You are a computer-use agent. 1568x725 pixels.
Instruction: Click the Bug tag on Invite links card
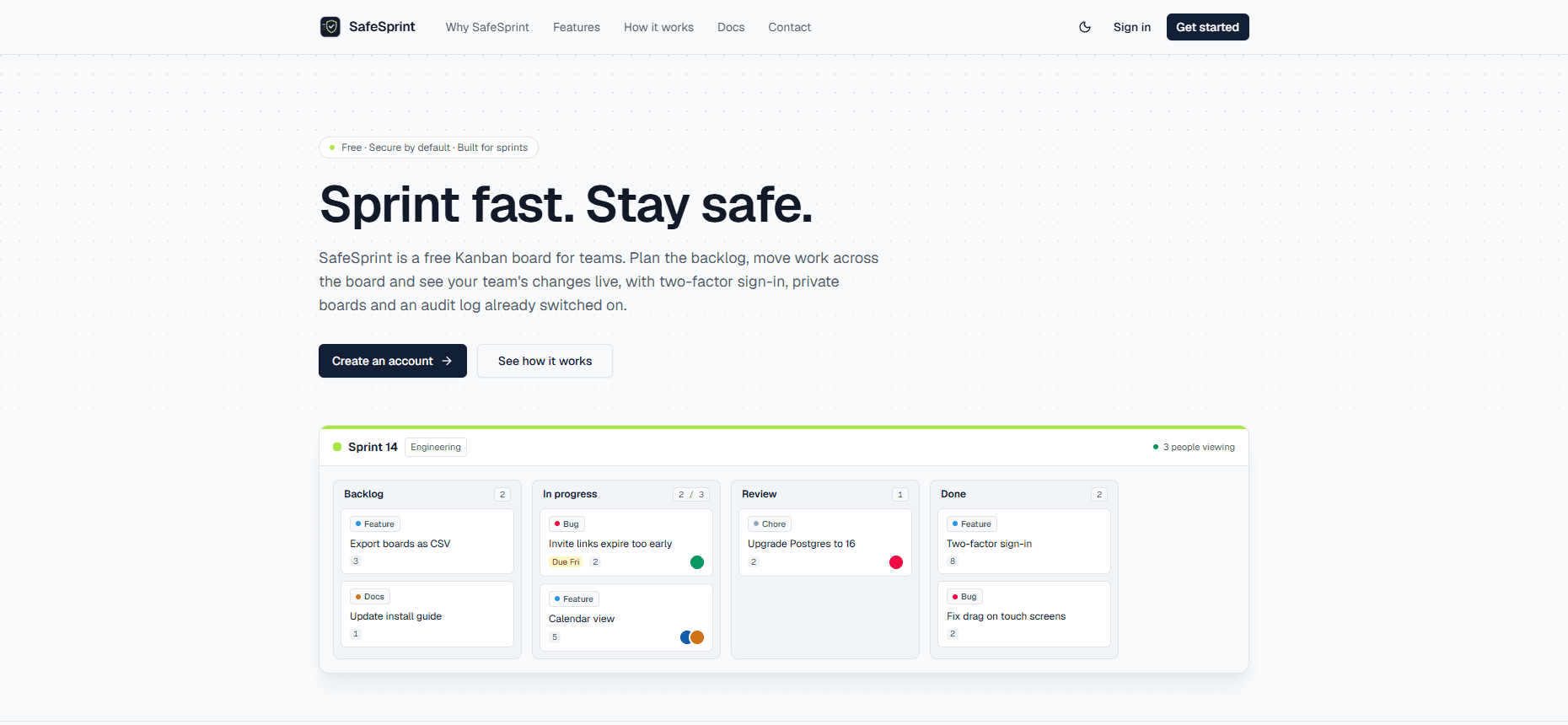coord(567,524)
